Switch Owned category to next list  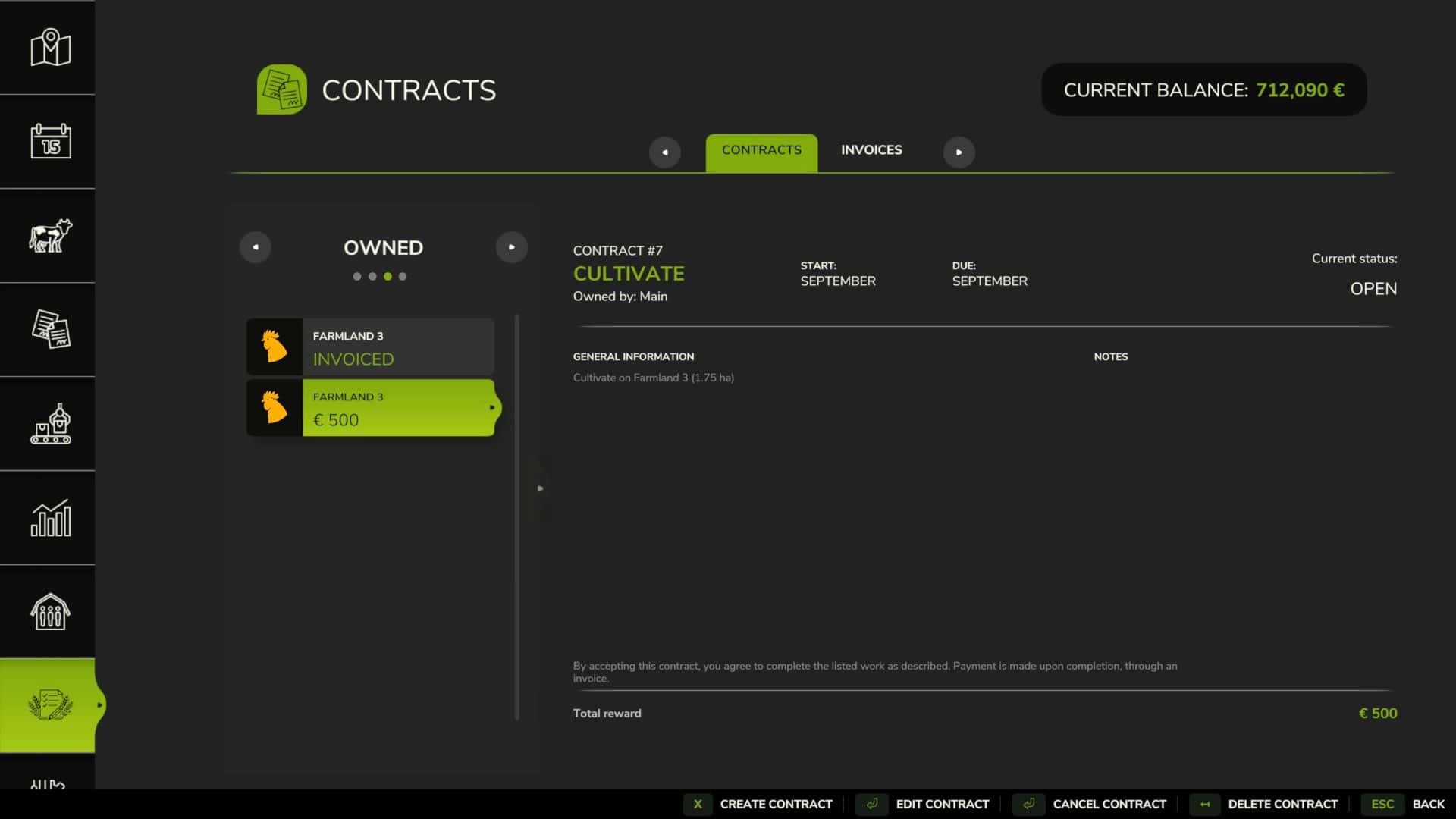click(x=511, y=247)
